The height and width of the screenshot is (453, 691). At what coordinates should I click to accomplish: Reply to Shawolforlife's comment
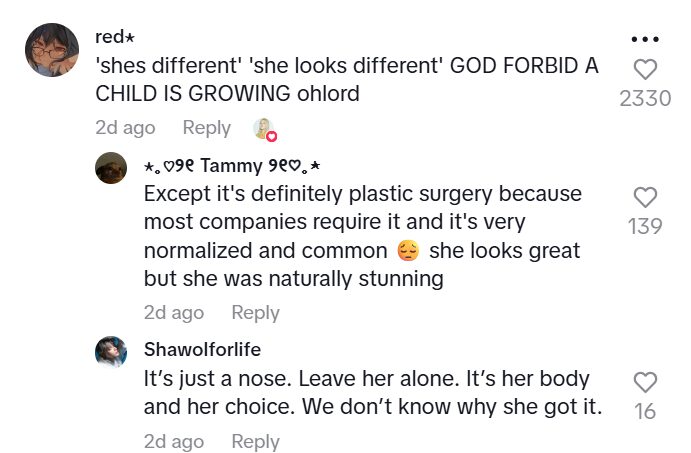pyautogui.click(x=255, y=441)
